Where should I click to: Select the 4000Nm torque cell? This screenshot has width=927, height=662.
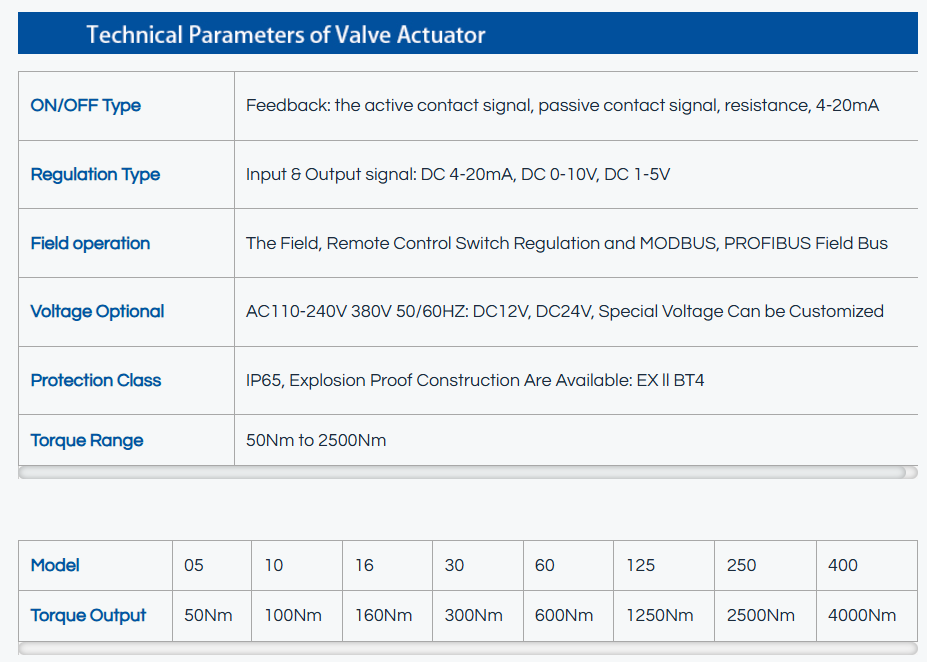pos(862,615)
